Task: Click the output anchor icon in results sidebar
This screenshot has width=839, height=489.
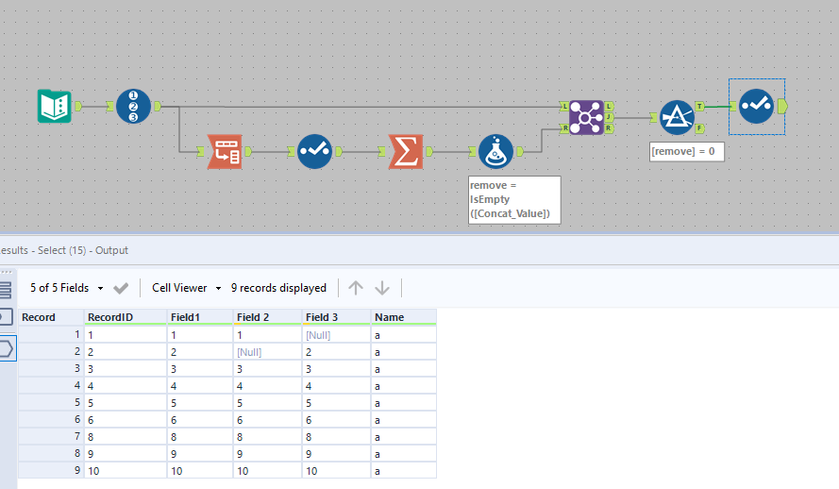Action: tap(6, 349)
